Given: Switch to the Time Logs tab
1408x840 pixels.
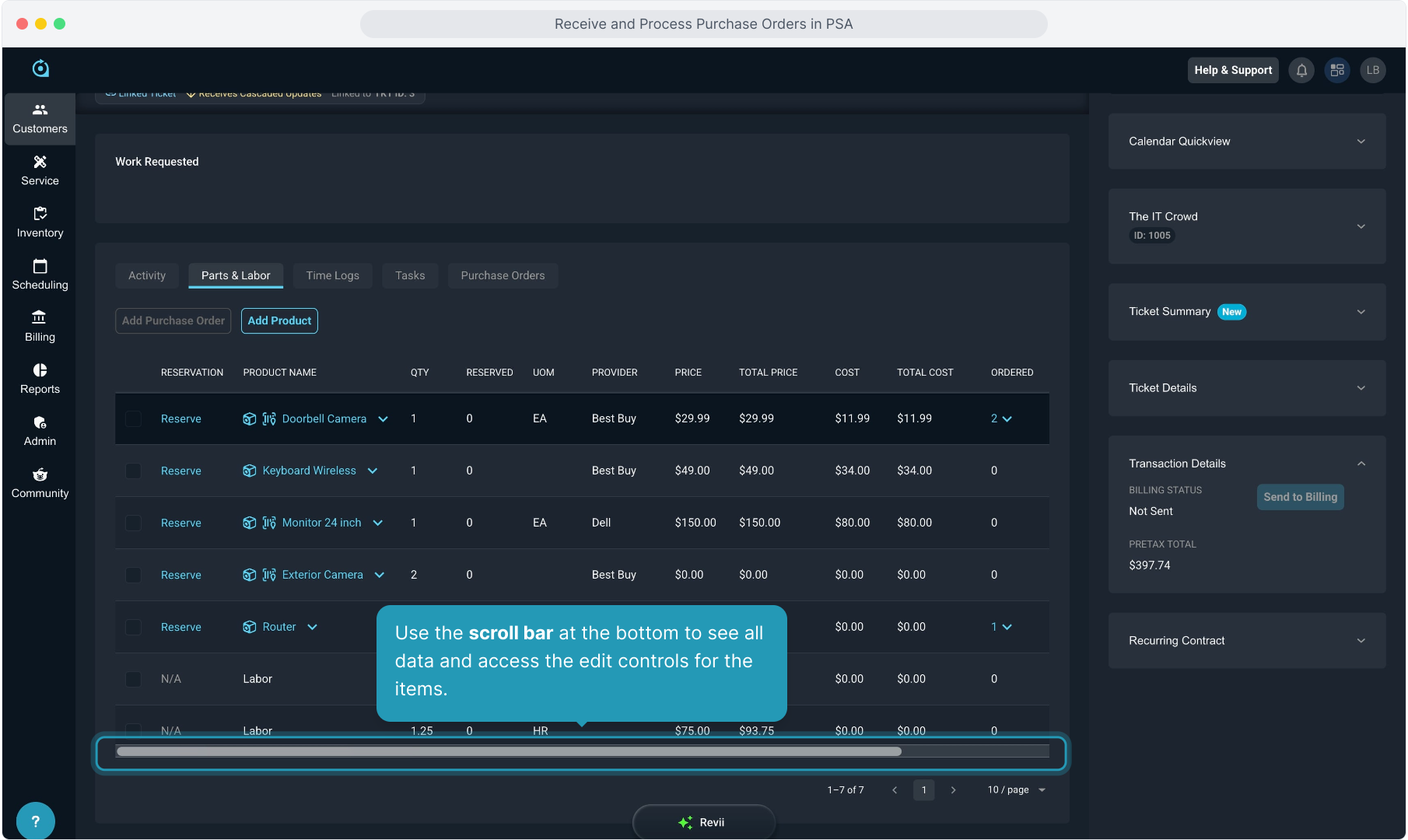Looking at the screenshot, I should (332, 275).
